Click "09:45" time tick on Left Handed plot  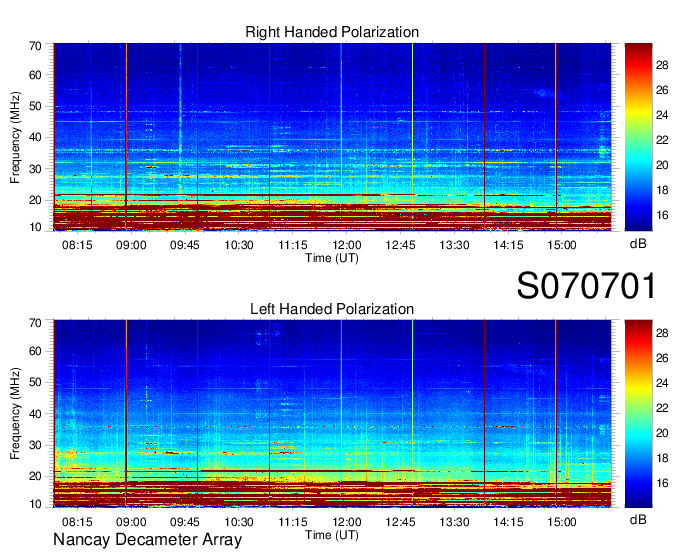coord(185,522)
